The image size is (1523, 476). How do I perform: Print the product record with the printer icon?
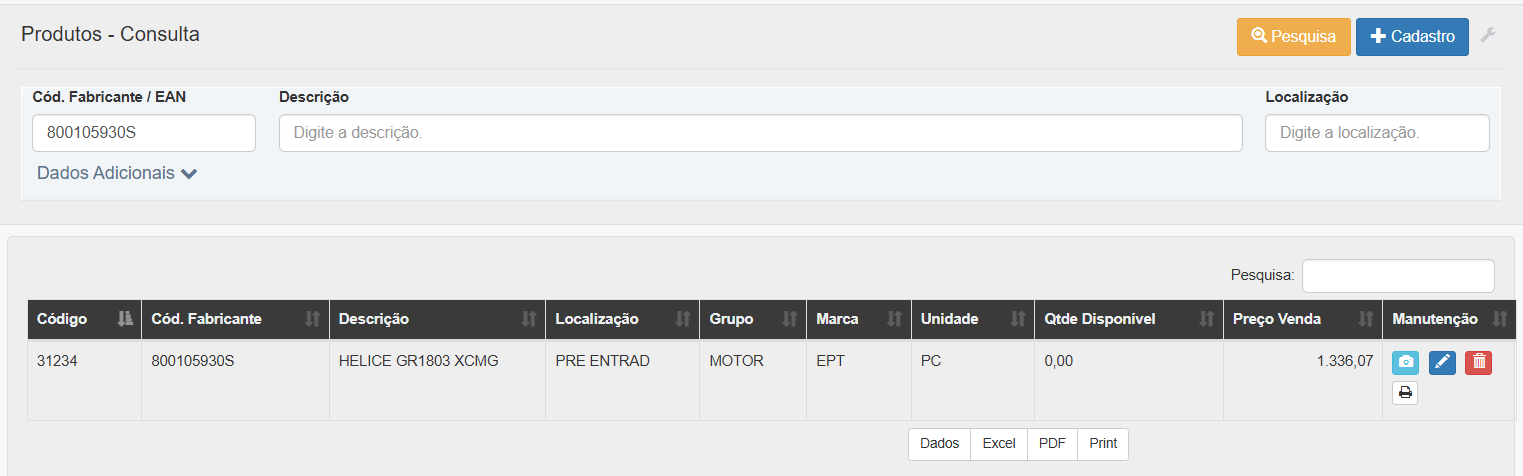[x=1405, y=393]
